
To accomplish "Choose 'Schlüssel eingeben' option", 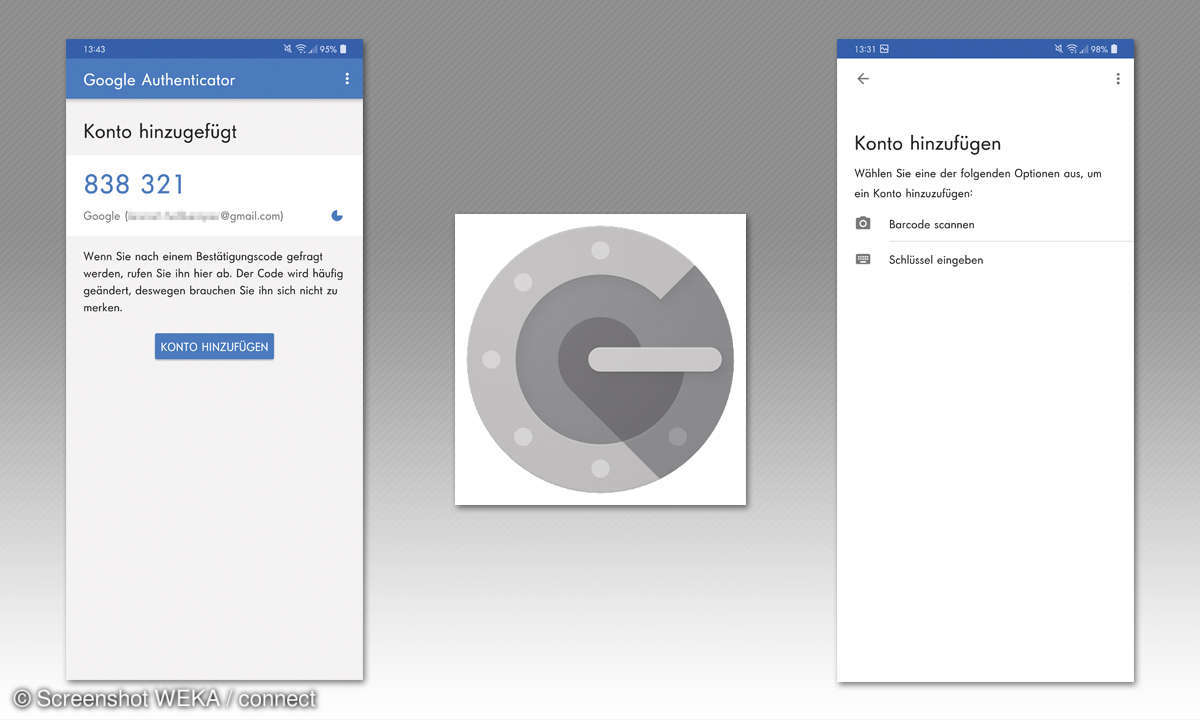I will (936, 260).
